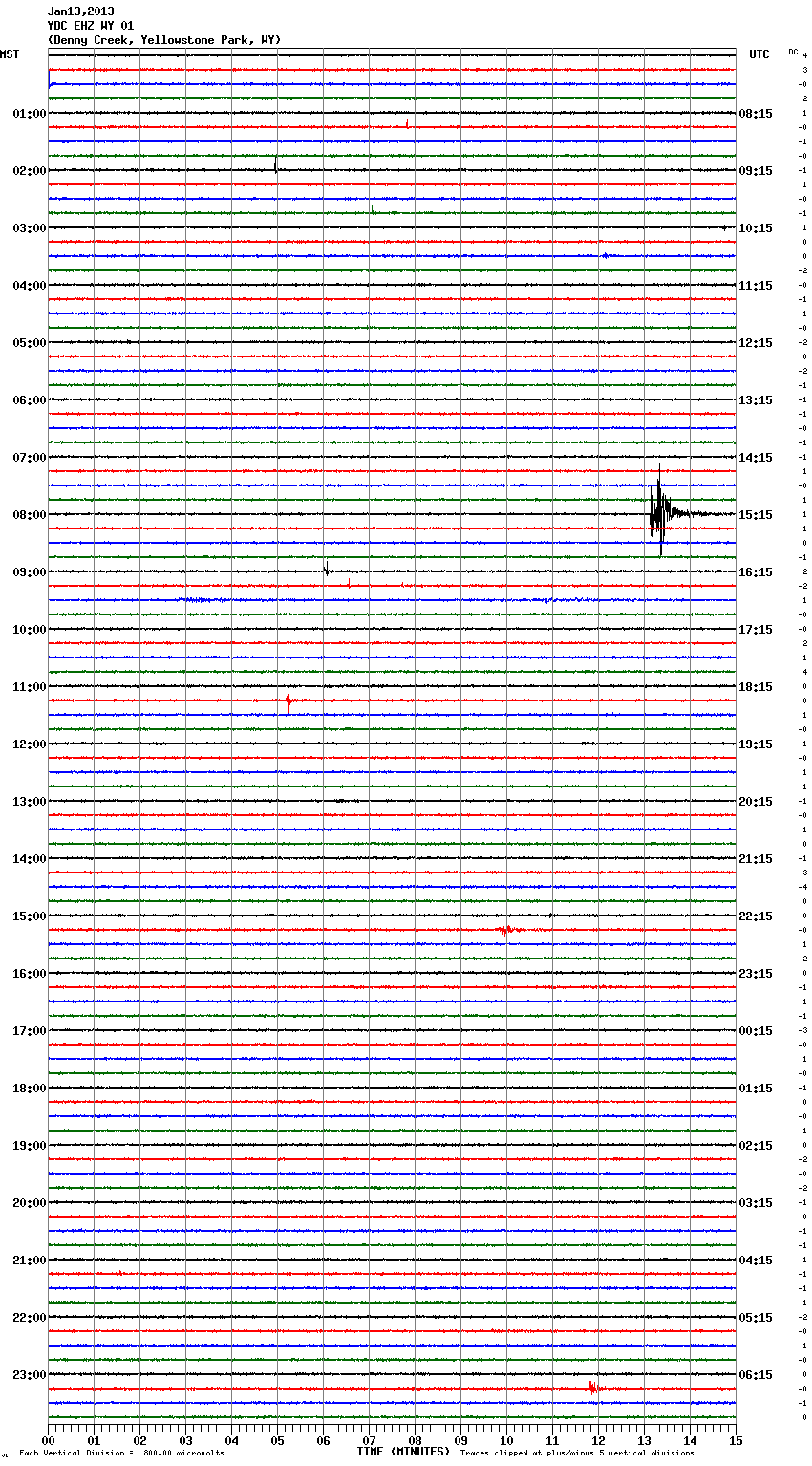Click the 05:15 UTC time label

click(756, 1318)
